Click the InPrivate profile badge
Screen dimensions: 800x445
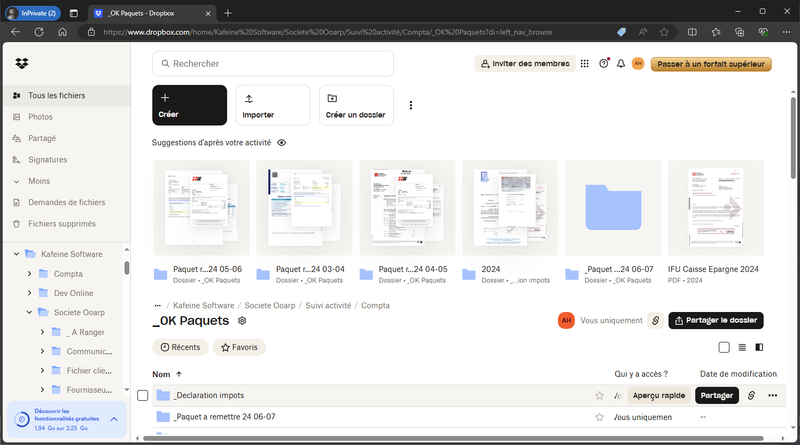point(33,13)
